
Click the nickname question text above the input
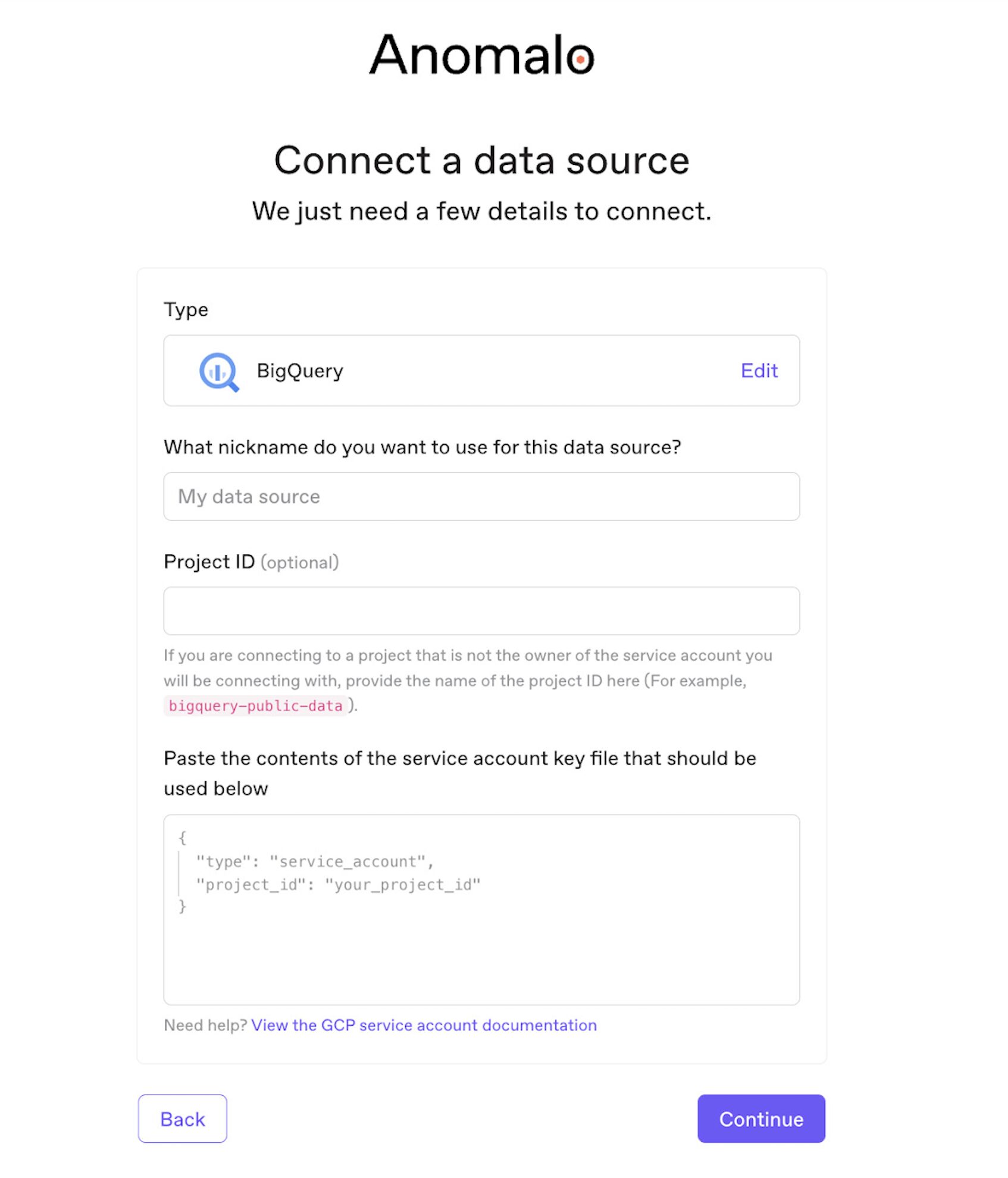click(x=423, y=447)
